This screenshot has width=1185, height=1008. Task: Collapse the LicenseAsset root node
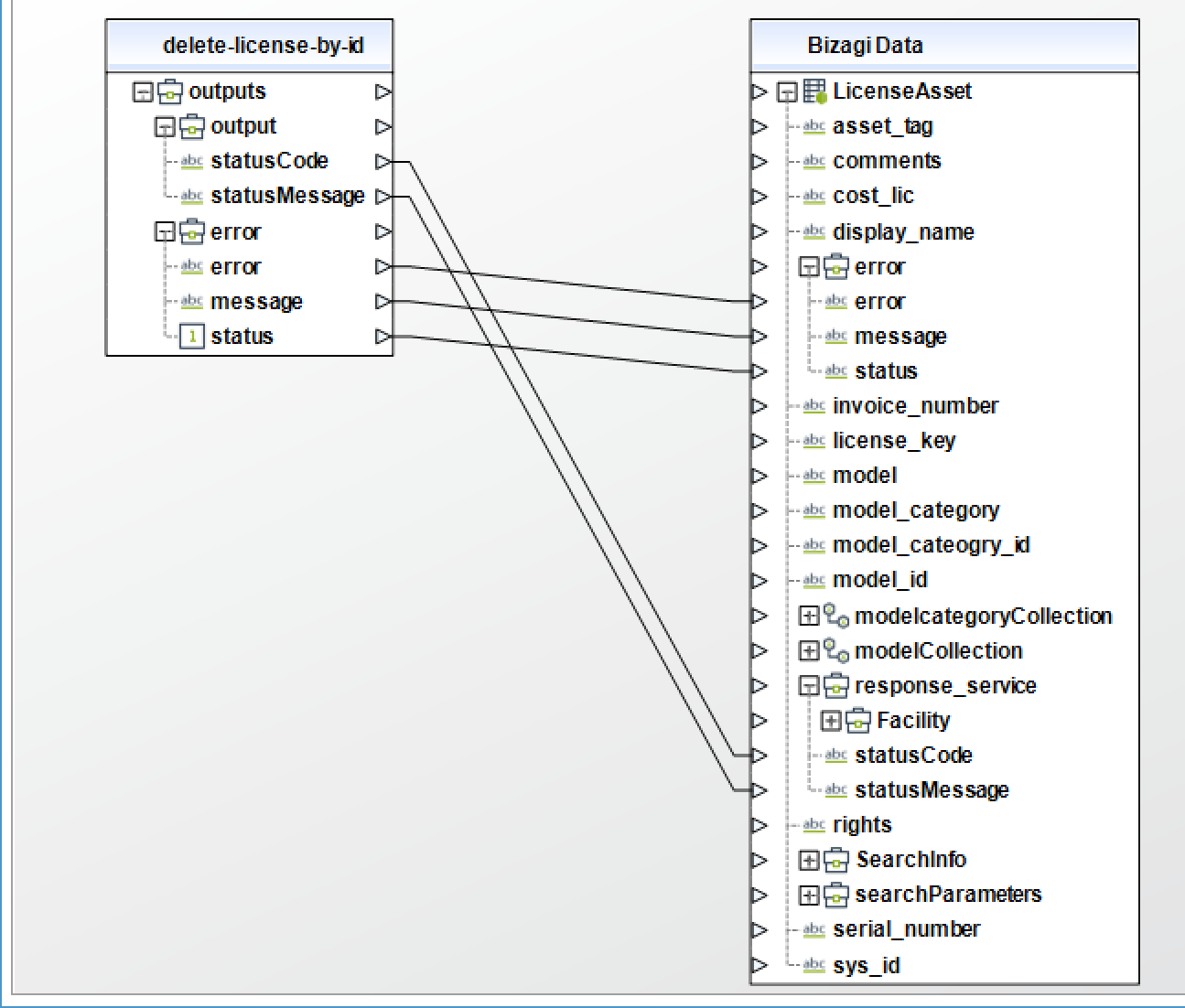[786, 92]
